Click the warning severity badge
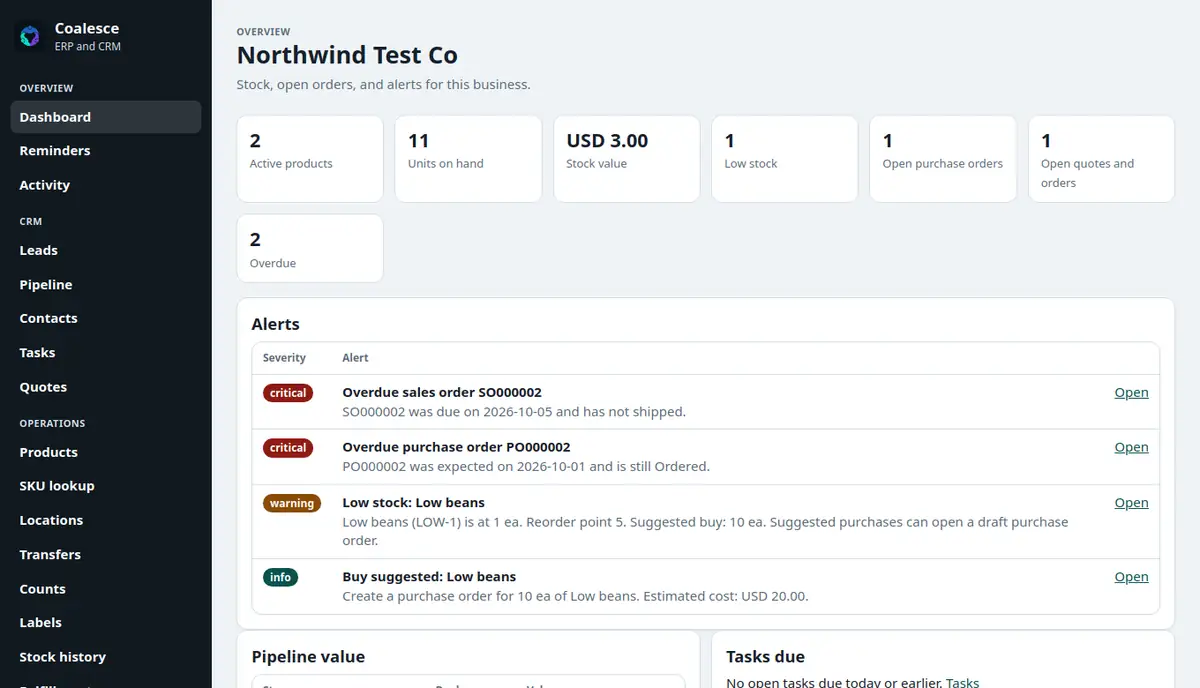Image resolution: width=1200 pixels, height=688 pixels. [x=292, y=503]
